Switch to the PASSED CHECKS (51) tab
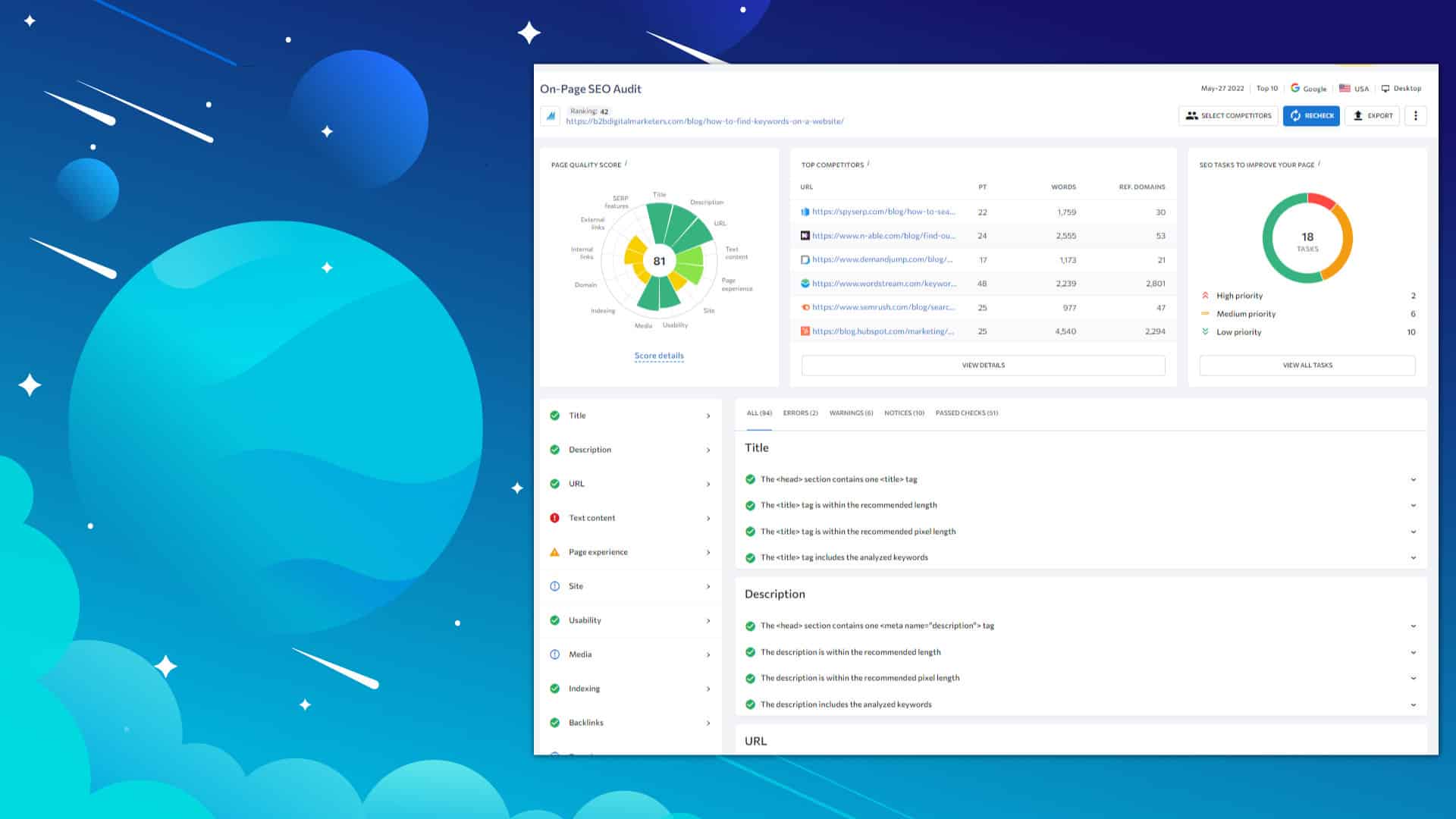The height and width of the screenshot is (819, 1456). [966, 413]
